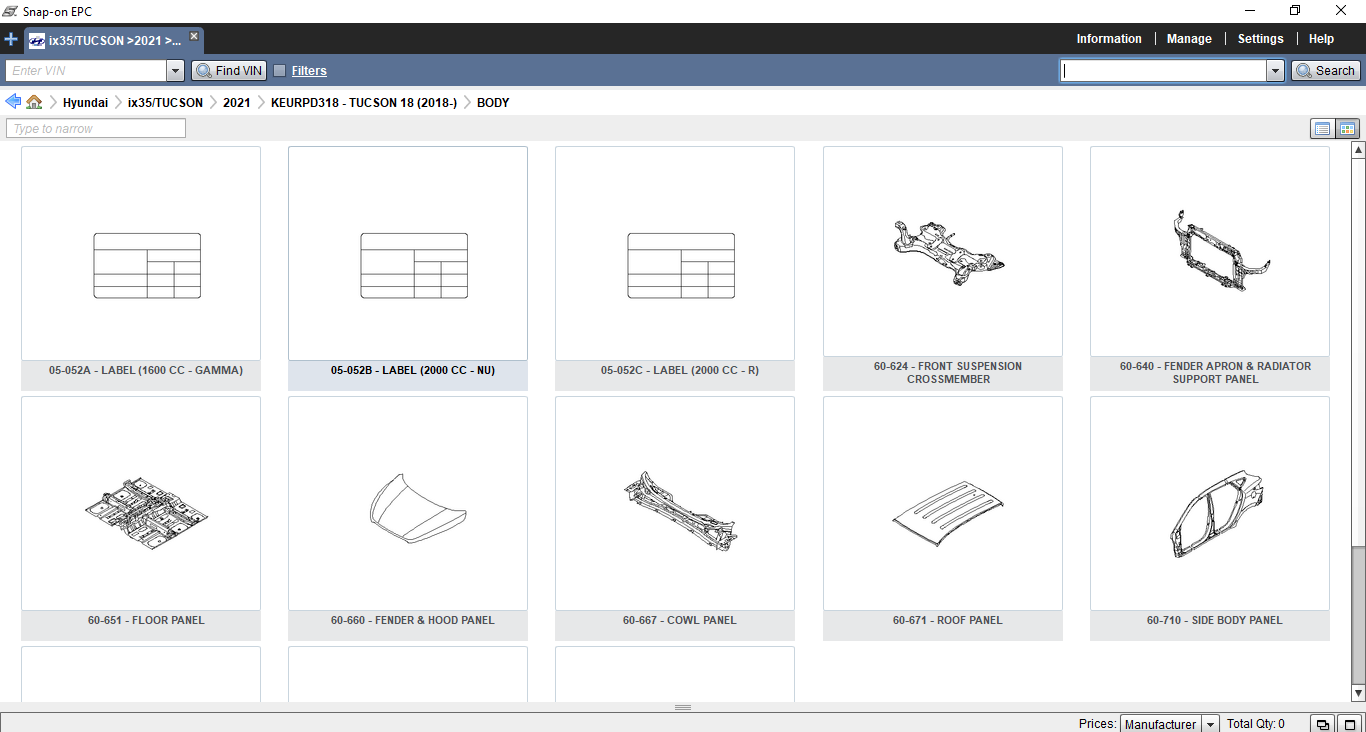
Task: Go to home via house icon
Action: pyautogui.click(x=34, y=102)
